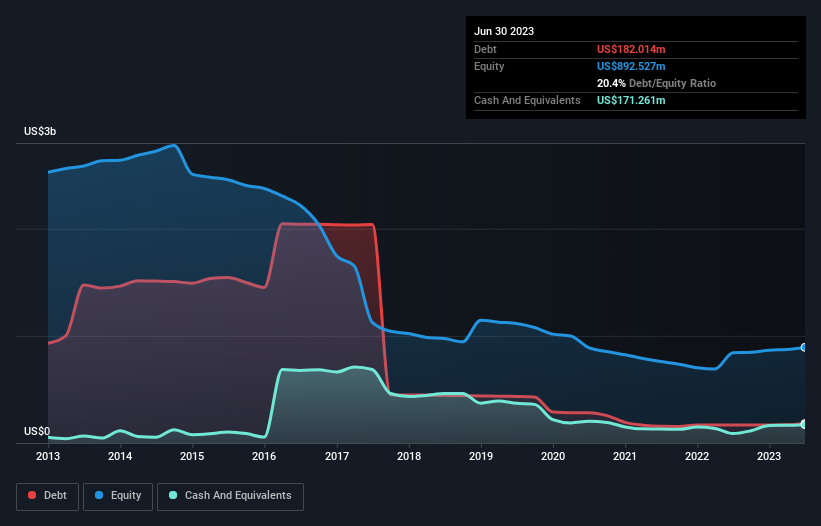821x526 pixels.
Task: Toggle the Equity series legend button
Action: coord(118,496)
